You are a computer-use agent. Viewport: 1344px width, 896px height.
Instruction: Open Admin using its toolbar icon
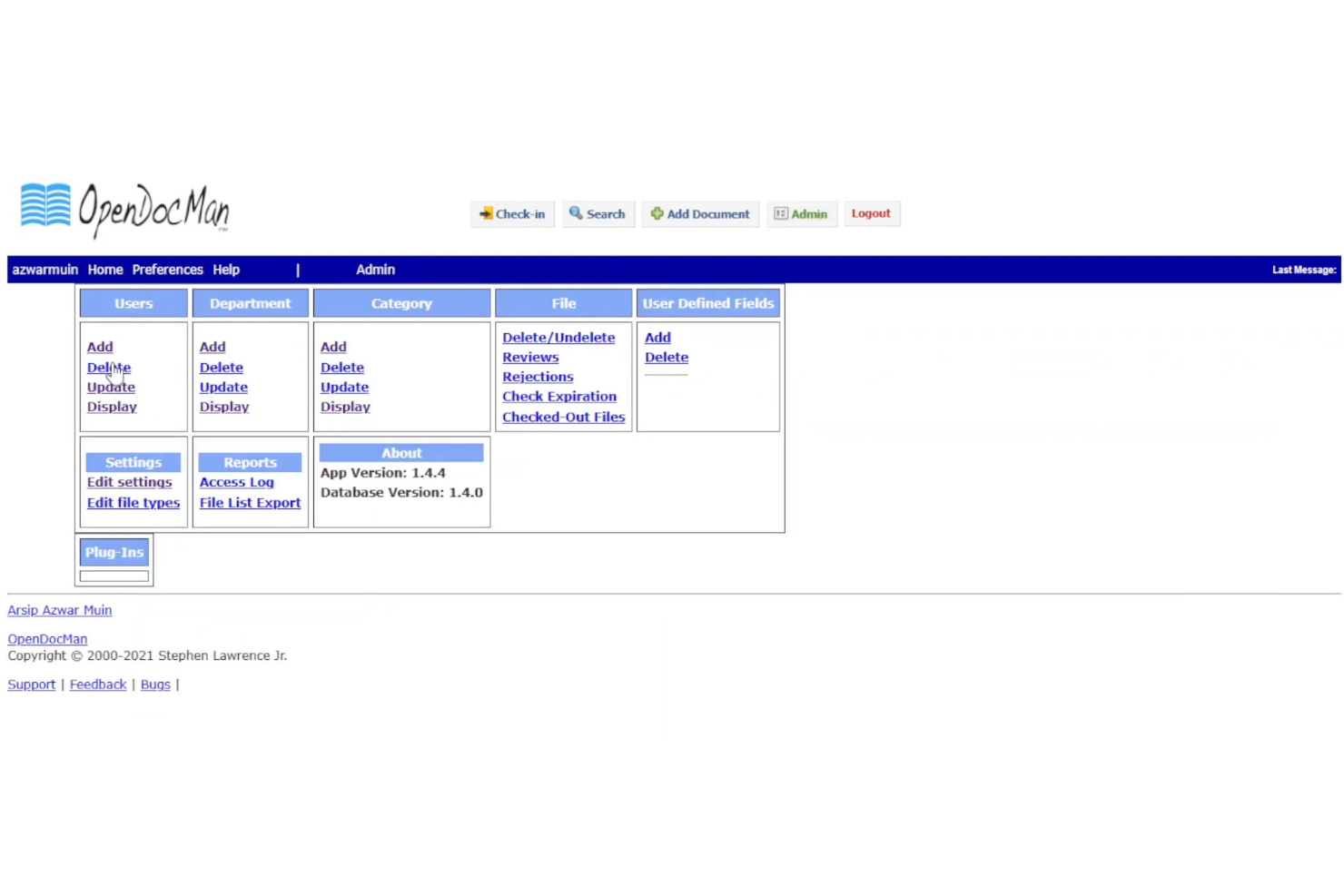tap(781, 213)
